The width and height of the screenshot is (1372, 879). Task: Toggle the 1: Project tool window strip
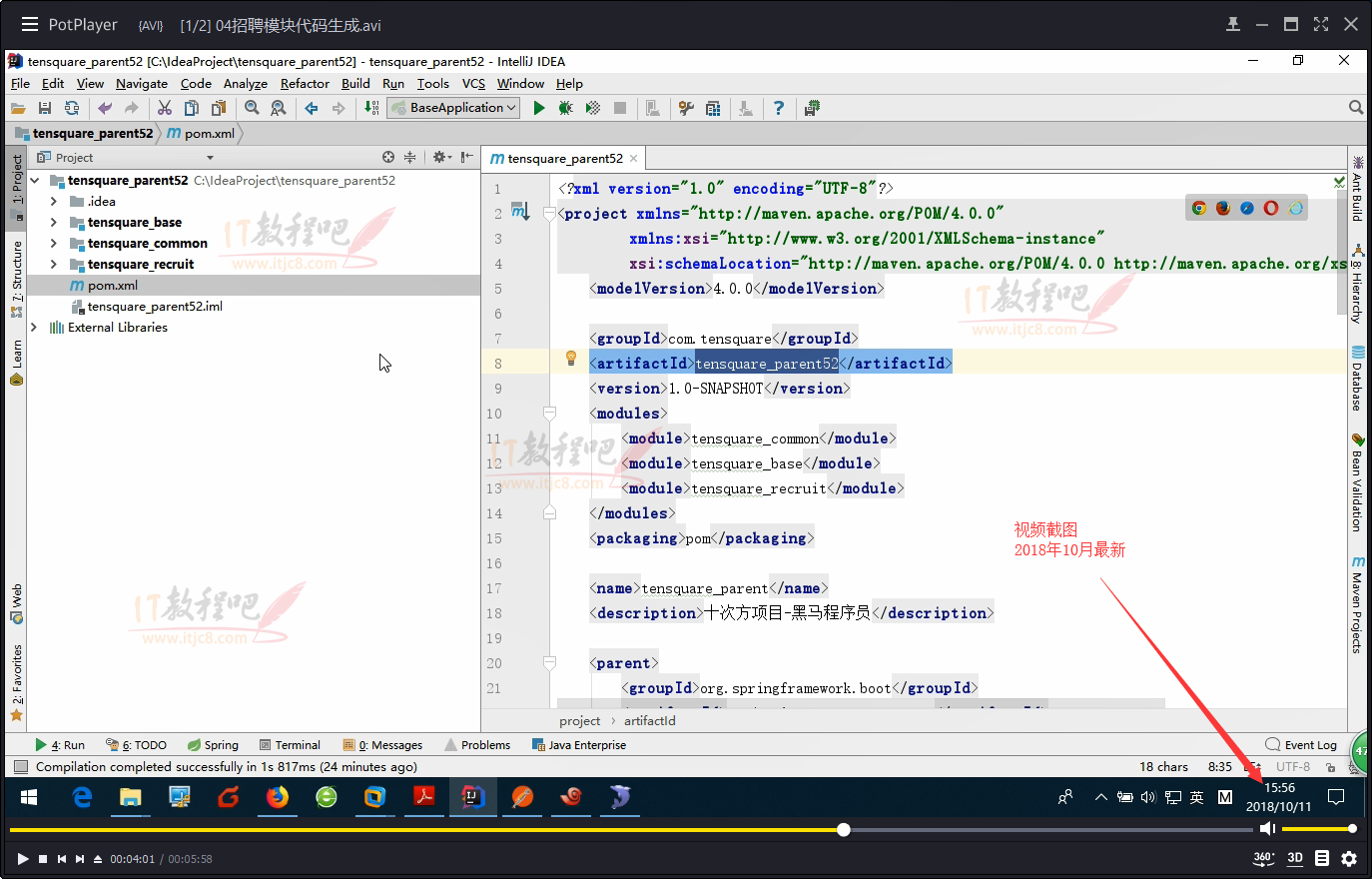pyautogui.click(x=17, y=187)
